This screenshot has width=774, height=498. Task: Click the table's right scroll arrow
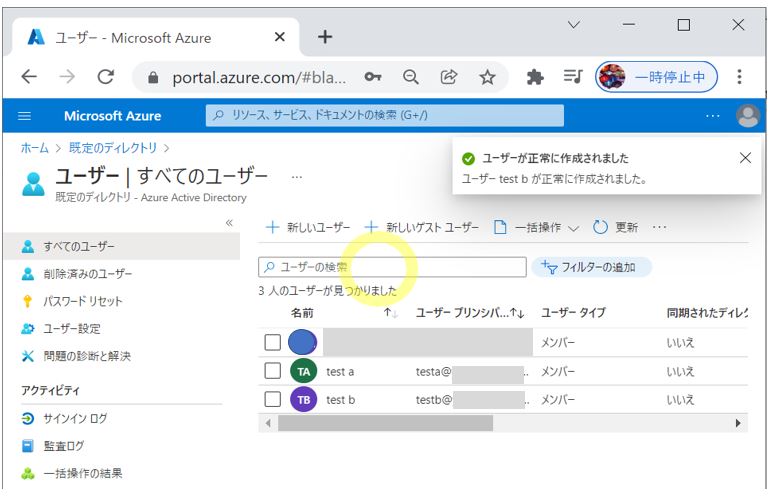[738, 423]
